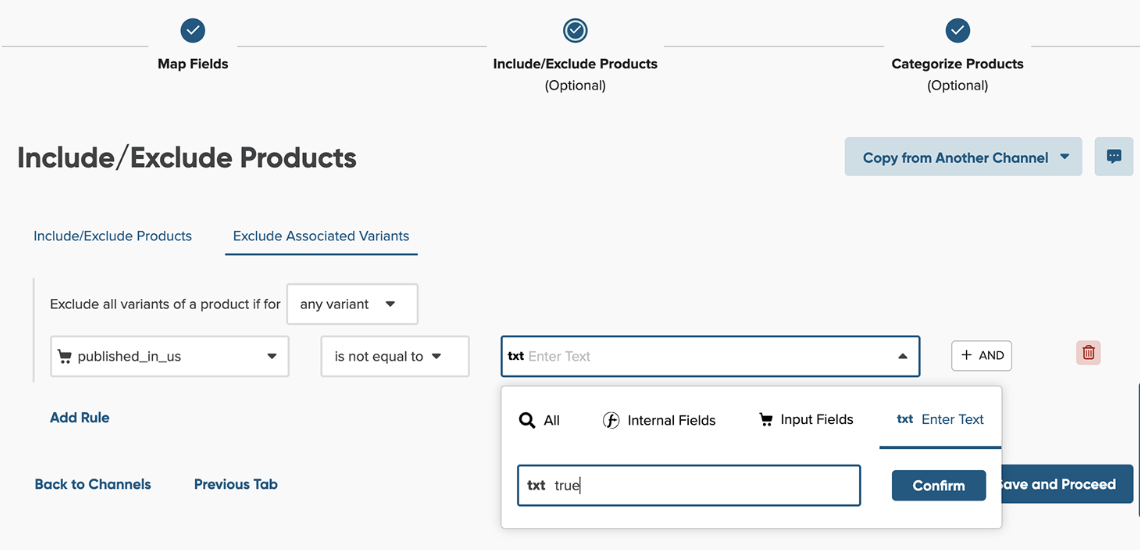
Task: Open Copy from Another Channel dropdown
Action: [963, 158]
